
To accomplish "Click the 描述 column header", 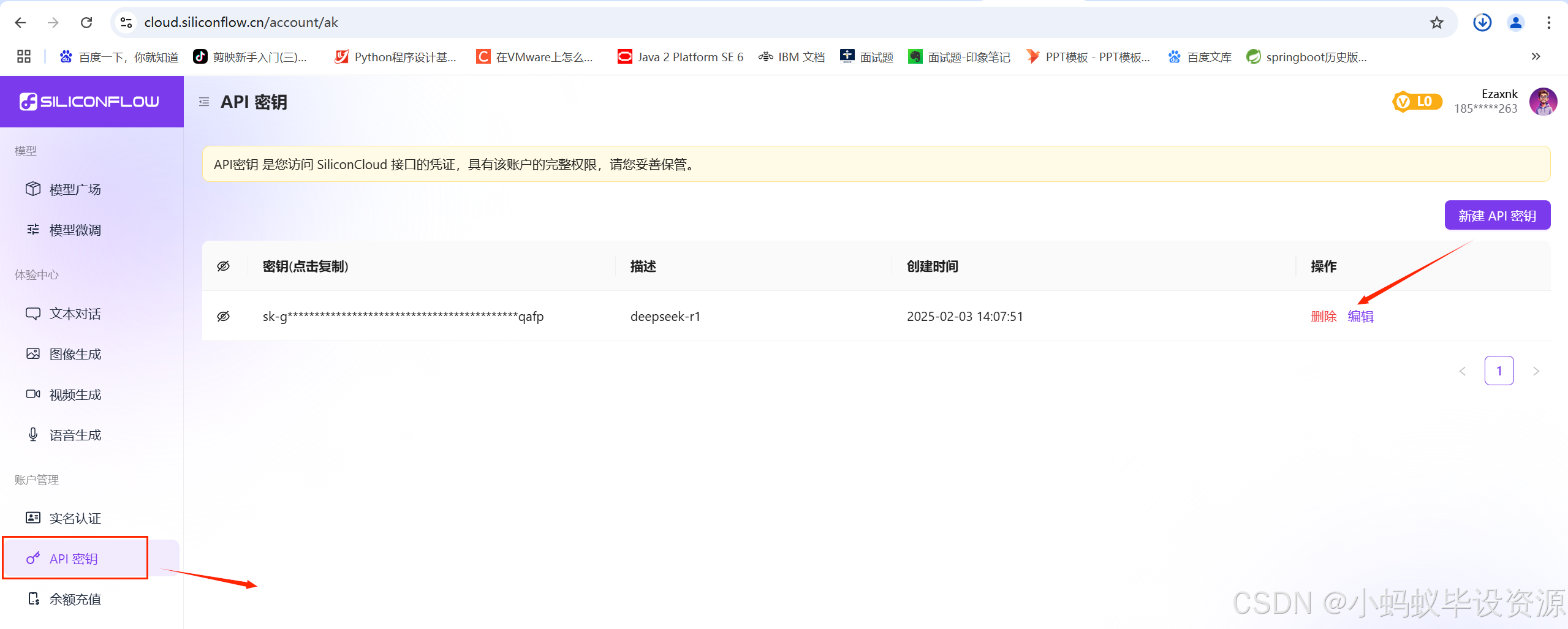I will point(643,266).
